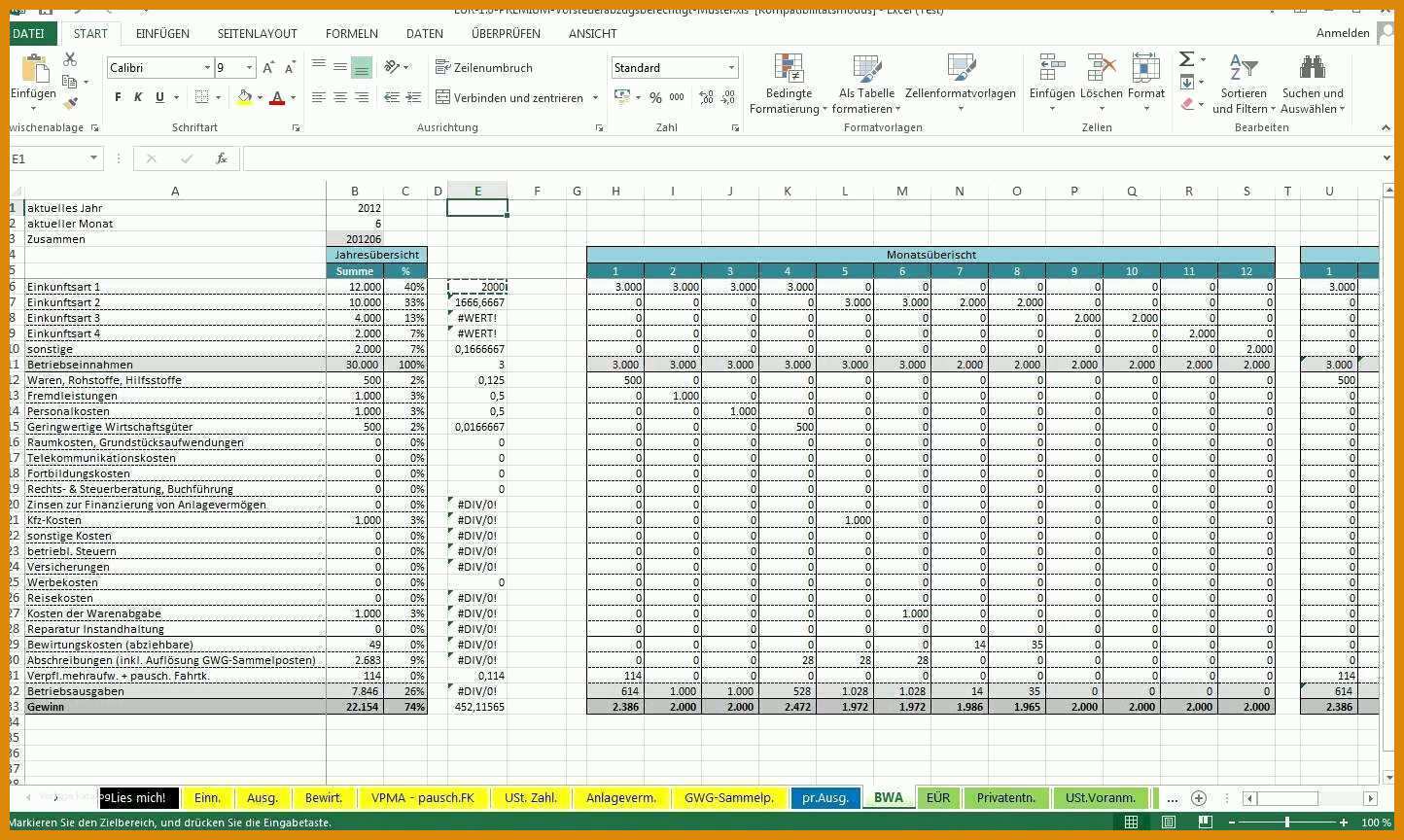The image size is (1404, 840).
Task: Increase font size with the large A icon
Action: pyautogui.click(x=268, y=68)
